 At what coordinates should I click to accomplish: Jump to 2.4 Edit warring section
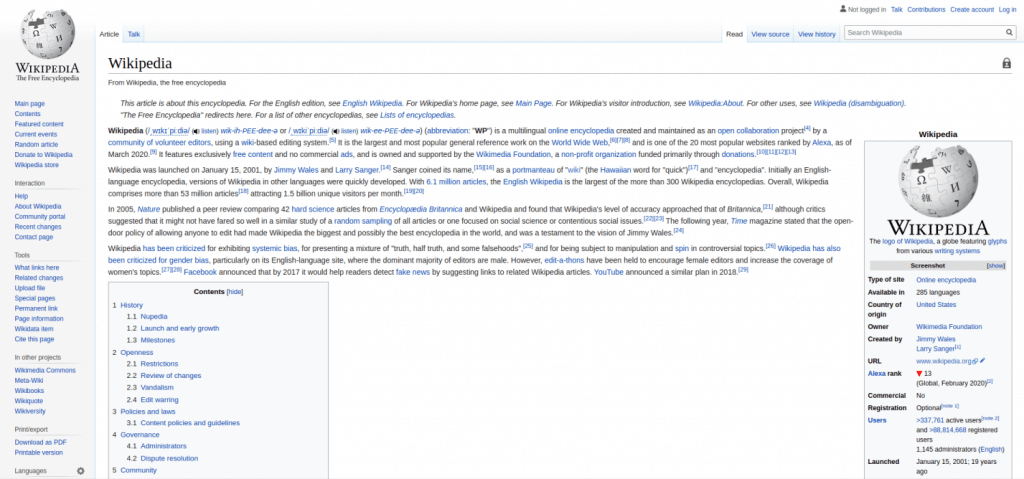pos(159,399)
